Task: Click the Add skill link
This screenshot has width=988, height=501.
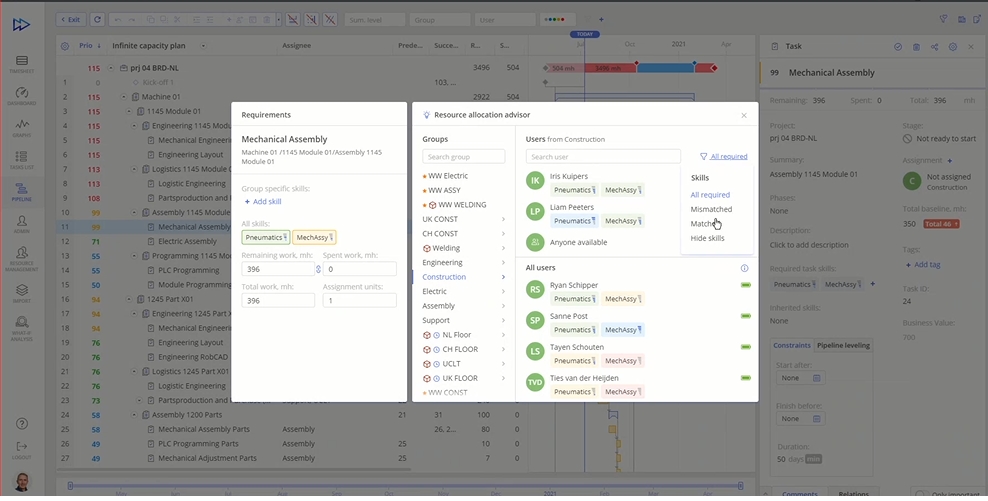Action: [x=263, y=201]
